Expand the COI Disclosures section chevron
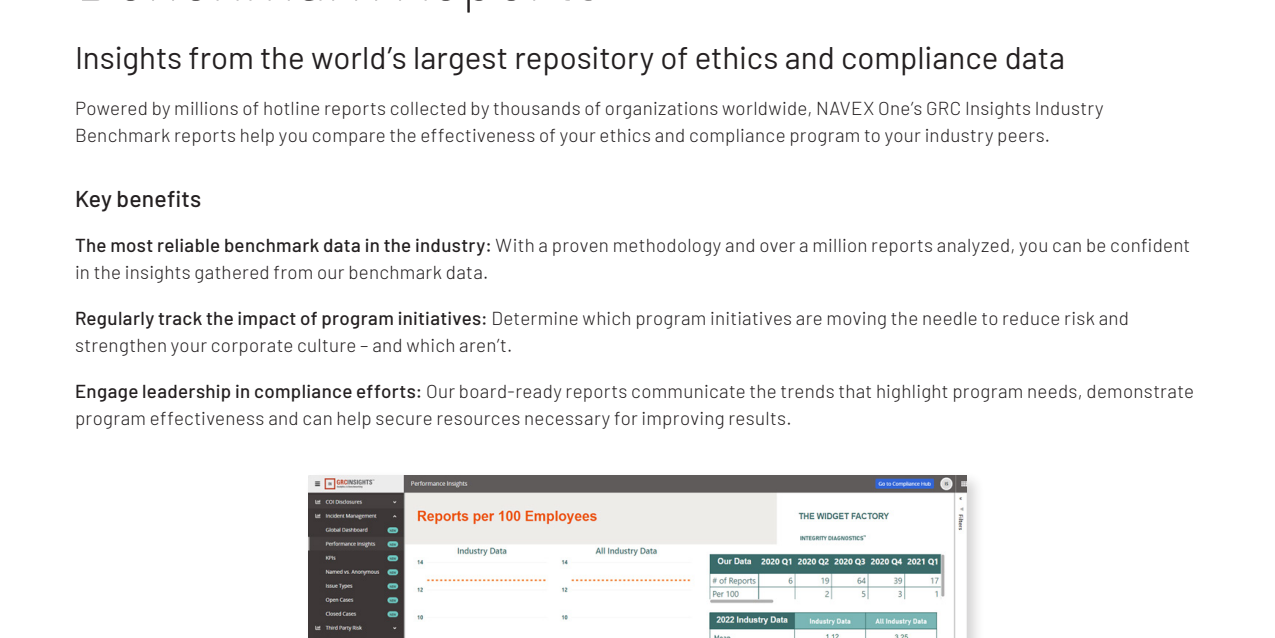The image size is (1275, 638). click(x=394, y=502)
